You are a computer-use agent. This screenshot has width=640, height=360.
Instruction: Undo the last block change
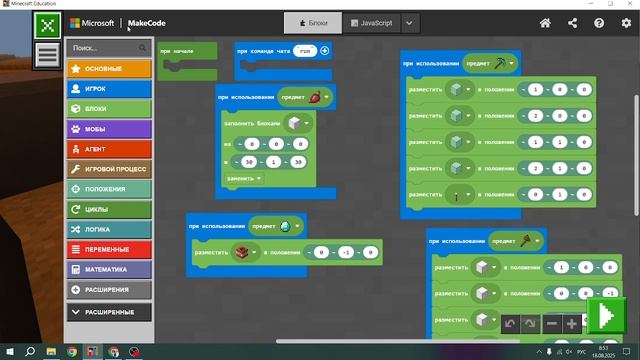coord(510,324)
